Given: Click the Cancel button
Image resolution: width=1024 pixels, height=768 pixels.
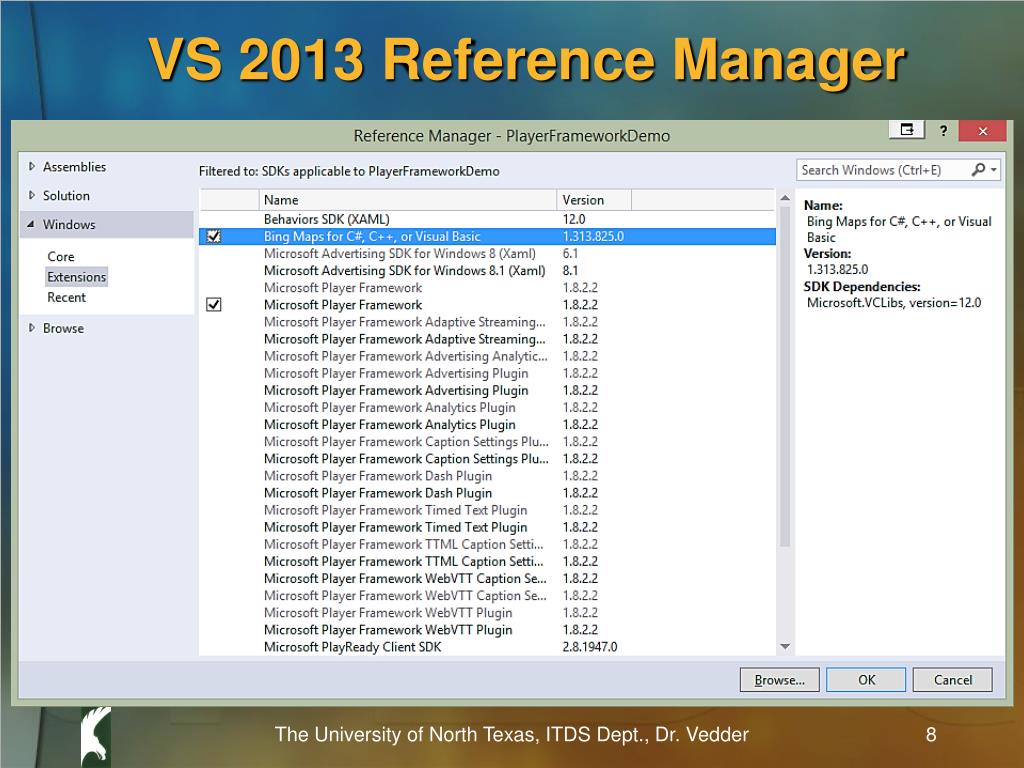Looking at the screenshot, I should click(953, 680).
